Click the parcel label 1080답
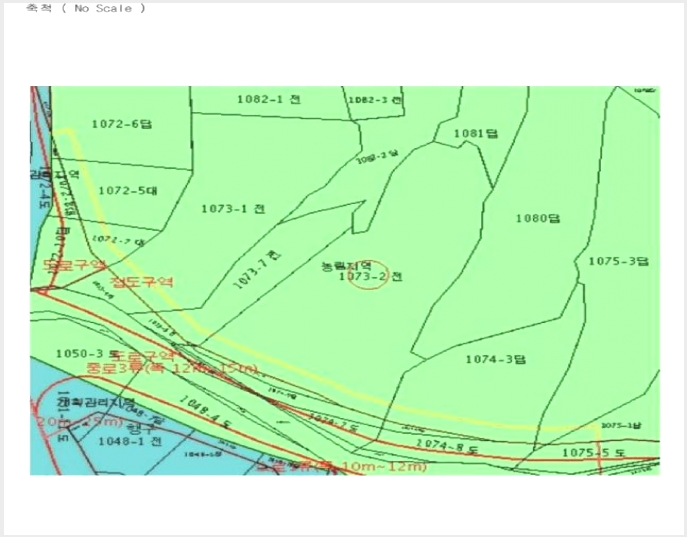Image resolution: width=687 pixels, height=537 pixels. click(538, 218)
